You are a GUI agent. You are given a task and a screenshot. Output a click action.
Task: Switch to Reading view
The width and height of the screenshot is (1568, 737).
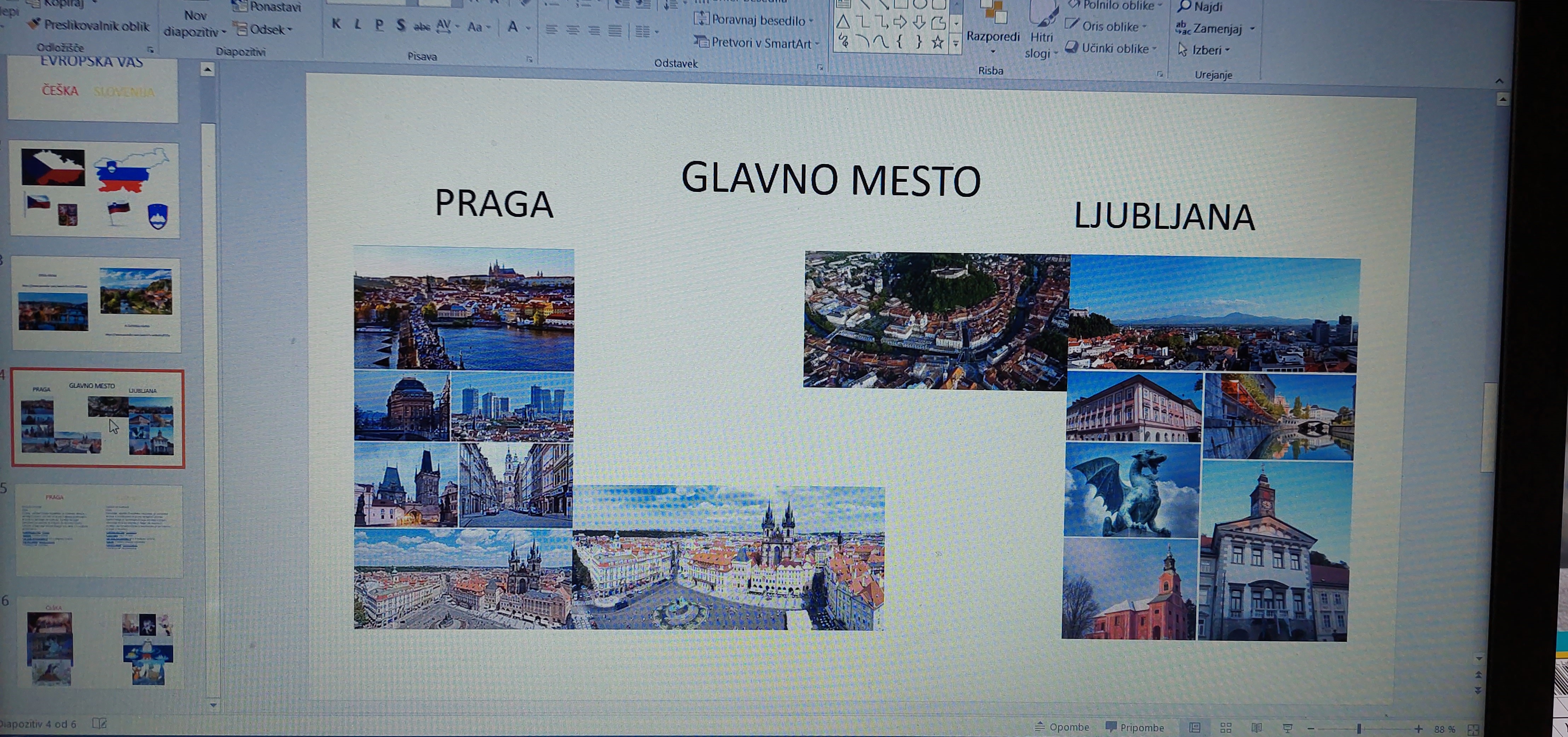(x=1256, y=728)
